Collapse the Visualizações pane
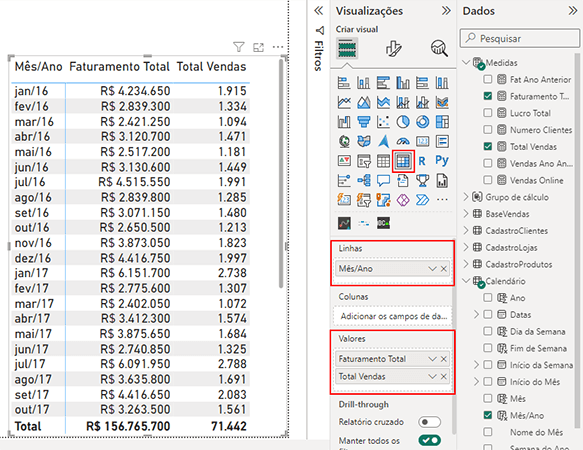583x450 pixels. [446, 11]
